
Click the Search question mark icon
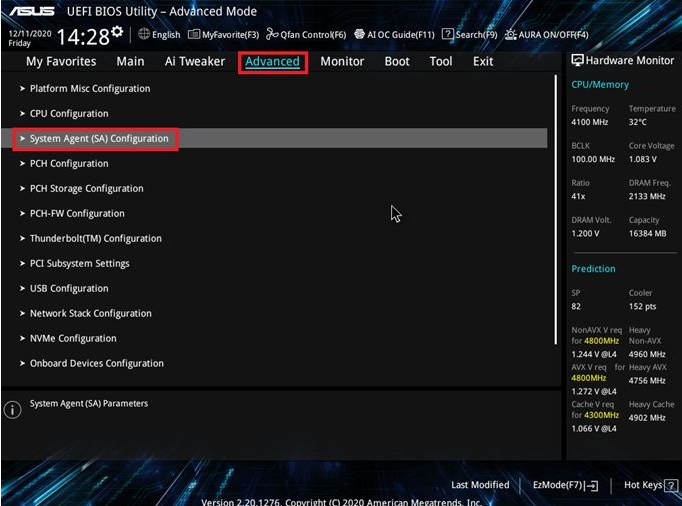[x=448, y=34]
